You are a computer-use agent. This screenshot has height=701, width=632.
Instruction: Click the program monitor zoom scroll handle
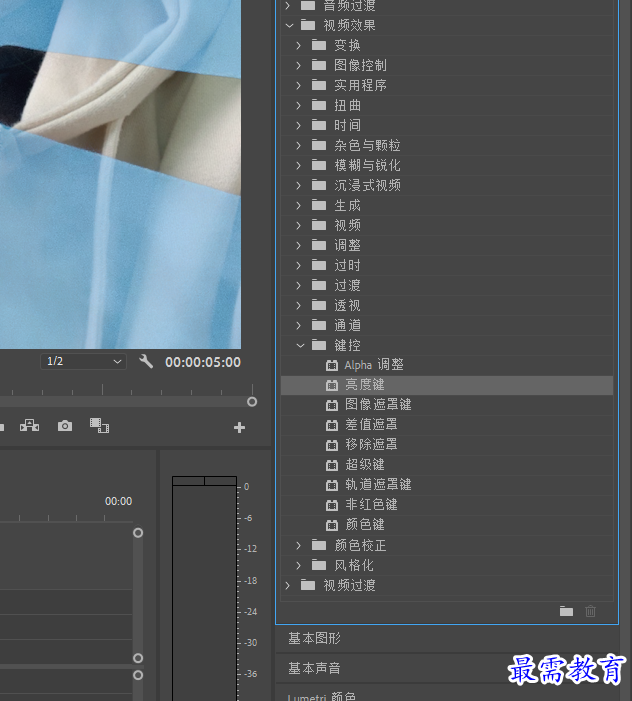click(x=252, y=401)
